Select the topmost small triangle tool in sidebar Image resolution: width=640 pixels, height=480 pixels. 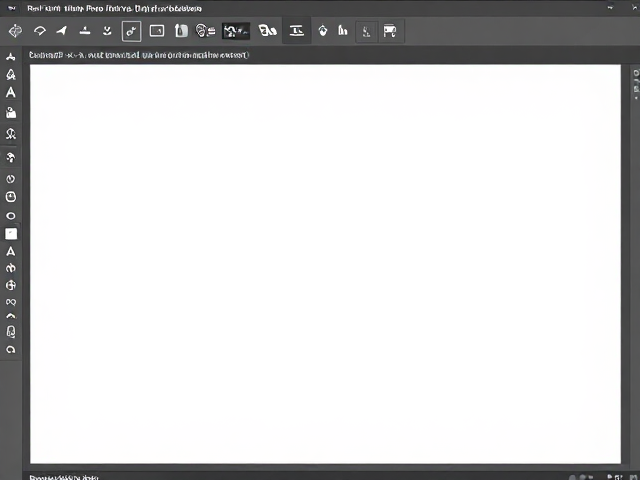(x=11, y=57)
